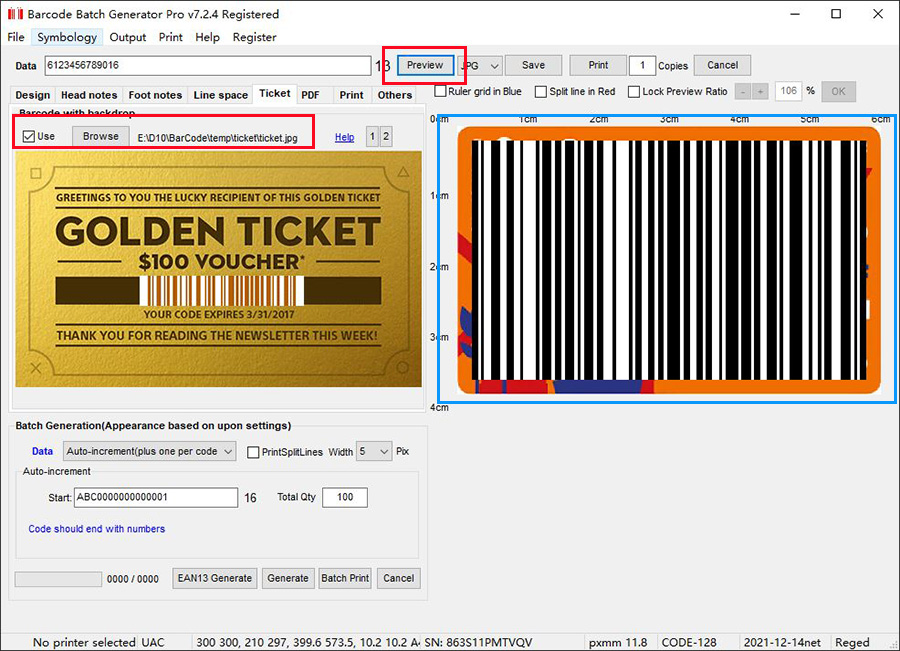Click the Start field with ABC0000000000001
The width and height of the screenshot is (900, 651).
[x=156, y=497]
